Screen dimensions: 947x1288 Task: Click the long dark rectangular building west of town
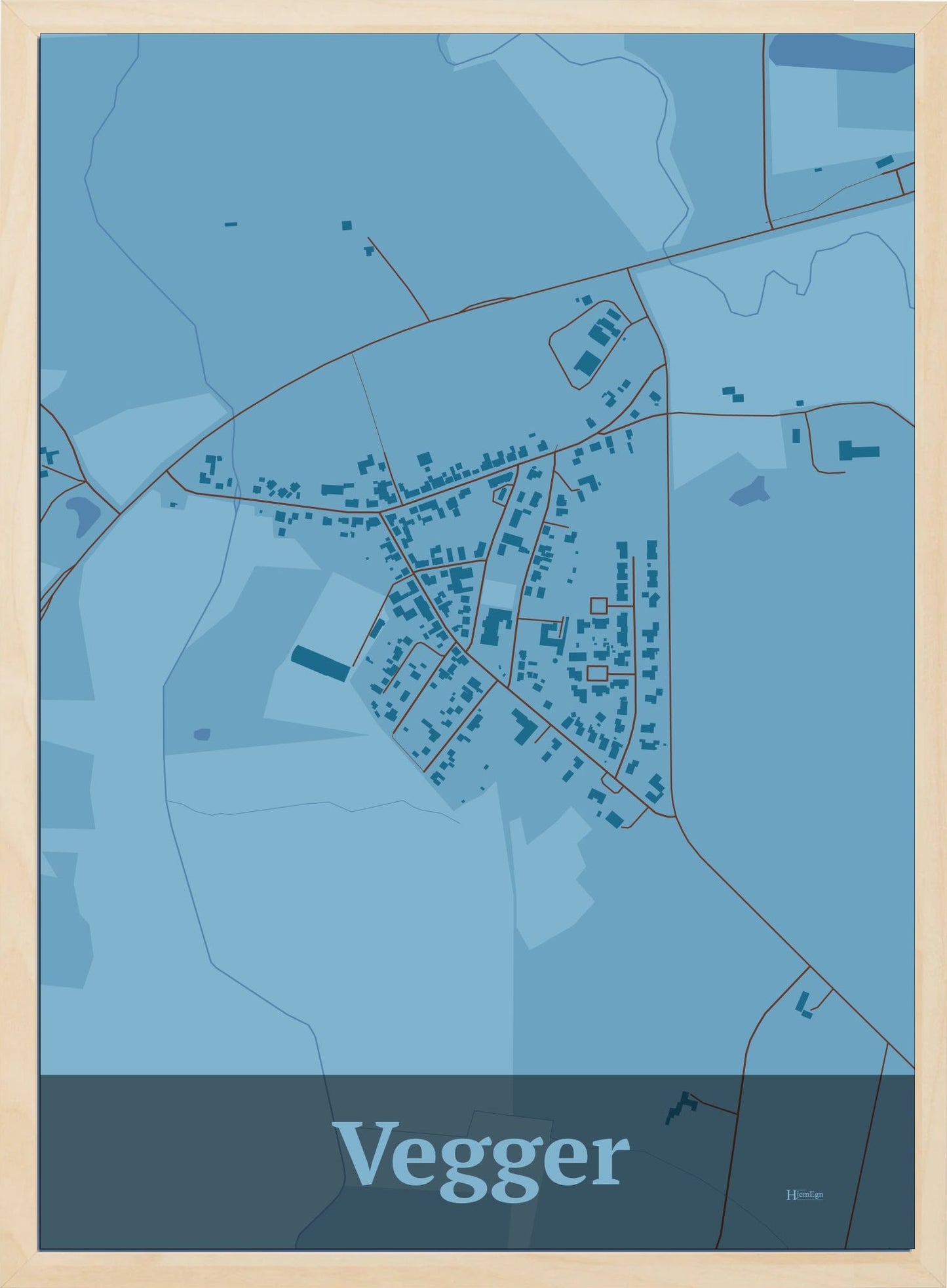point(320,663)
